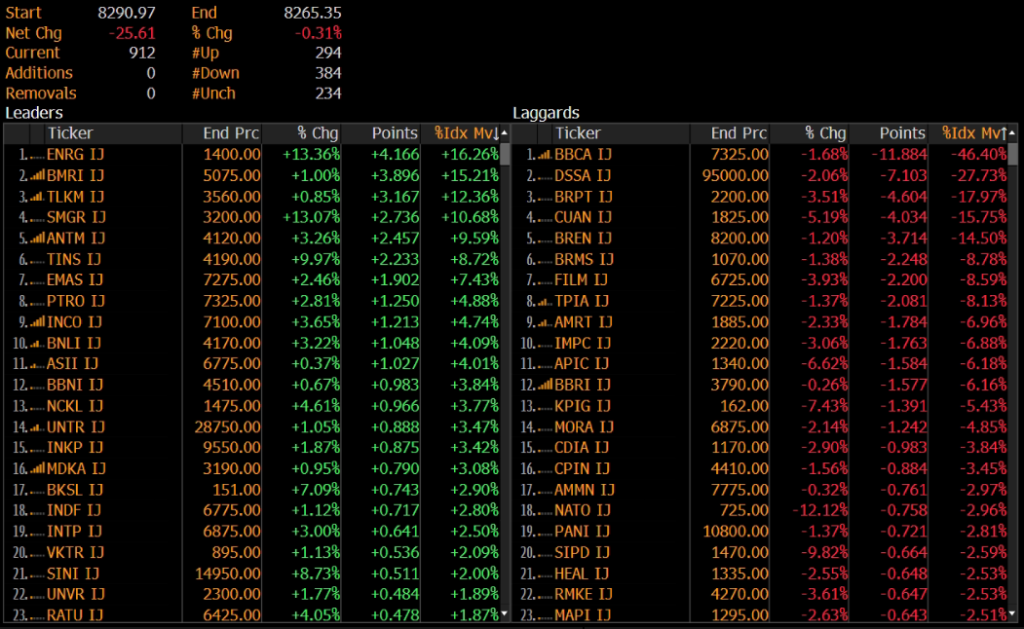1024x629 pixels.
Task: Click the bar chart icon beside BMRI IJ
Action: coord(36,176)
